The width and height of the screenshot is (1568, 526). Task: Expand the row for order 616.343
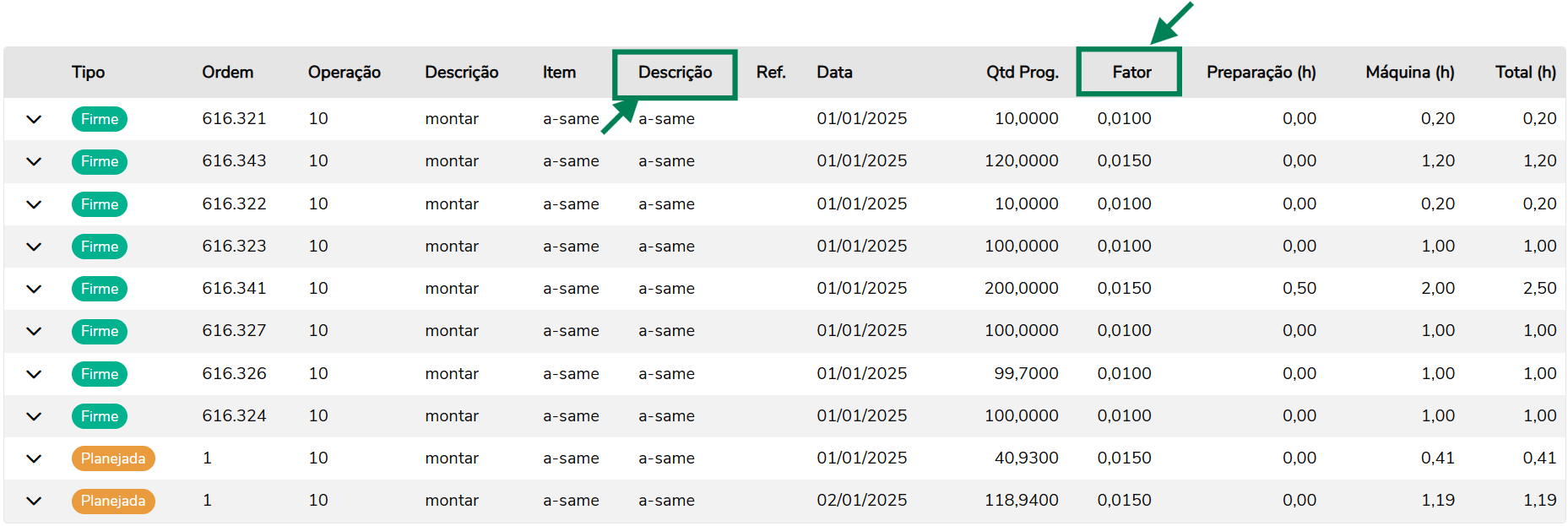point(34,161)
